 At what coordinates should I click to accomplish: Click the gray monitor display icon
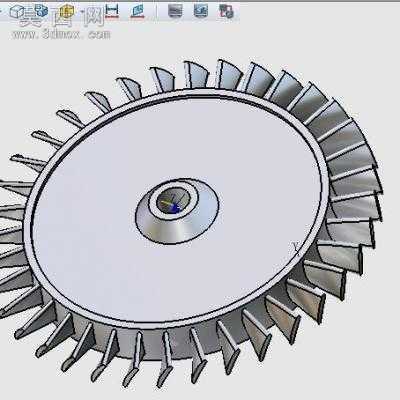pos(175,11)
